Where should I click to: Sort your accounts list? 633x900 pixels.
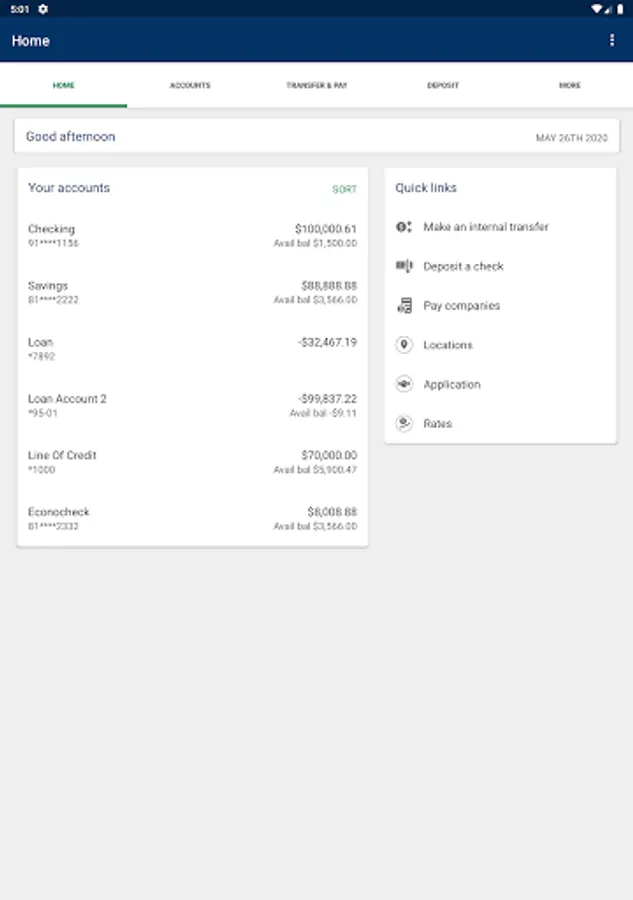tap(344, 189)
